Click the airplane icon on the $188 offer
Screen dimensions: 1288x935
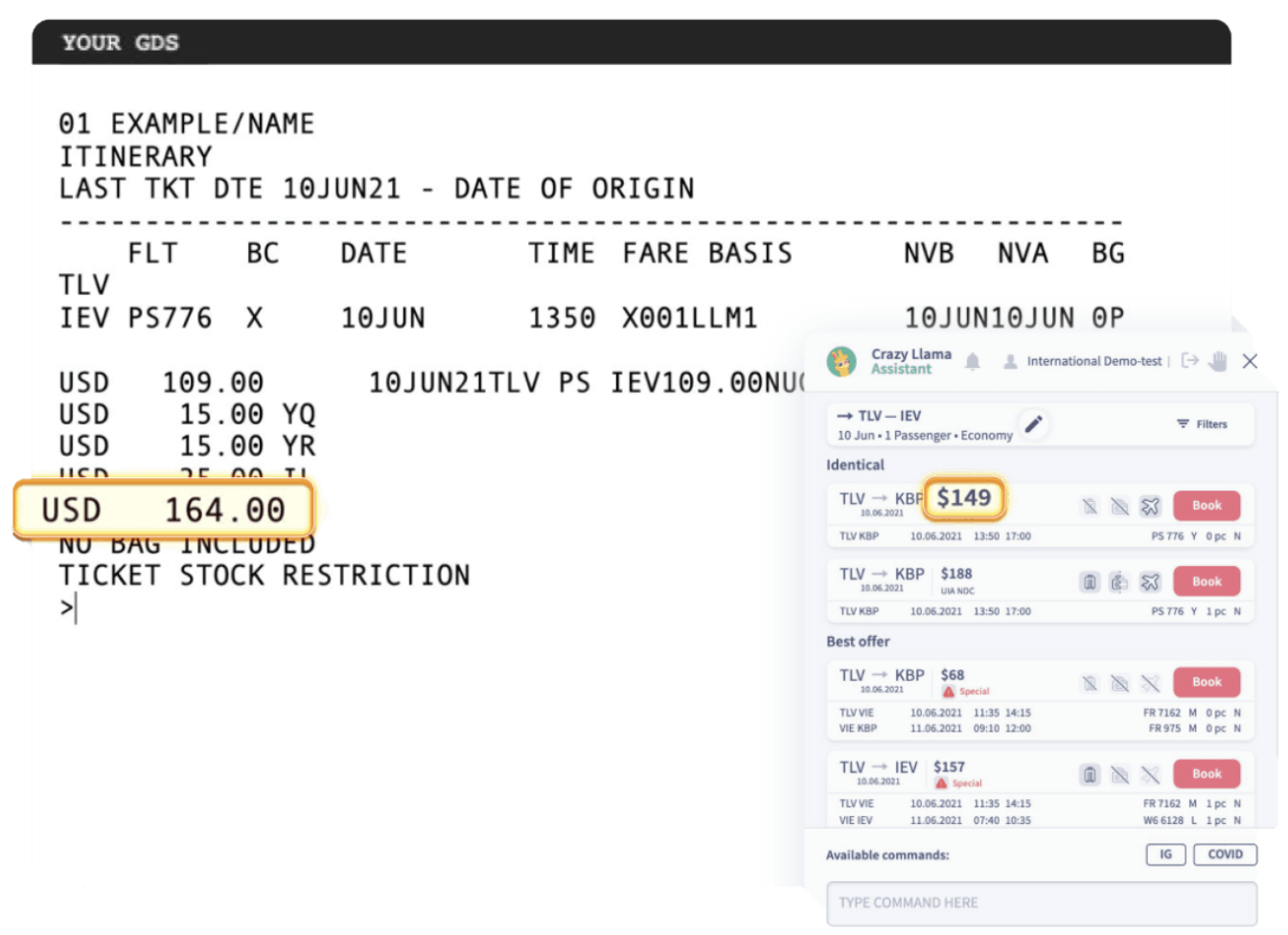[x=1150, y=582]
